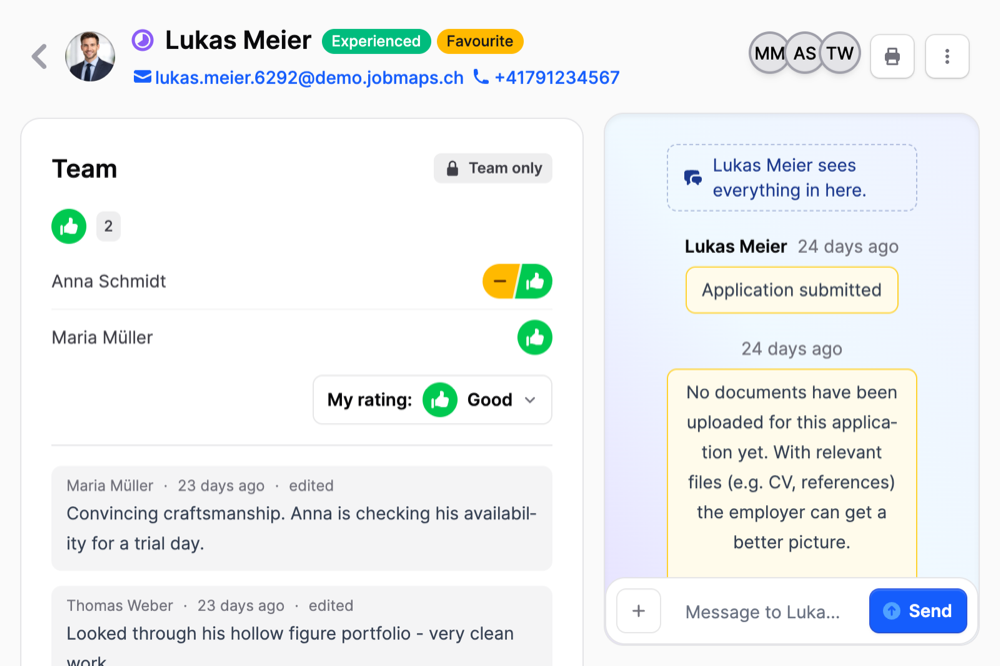The height and width of the screenshot is (666, 1000).
Task: Open Maria Müller's comment about craftsmanship
Action: point(302,518)
